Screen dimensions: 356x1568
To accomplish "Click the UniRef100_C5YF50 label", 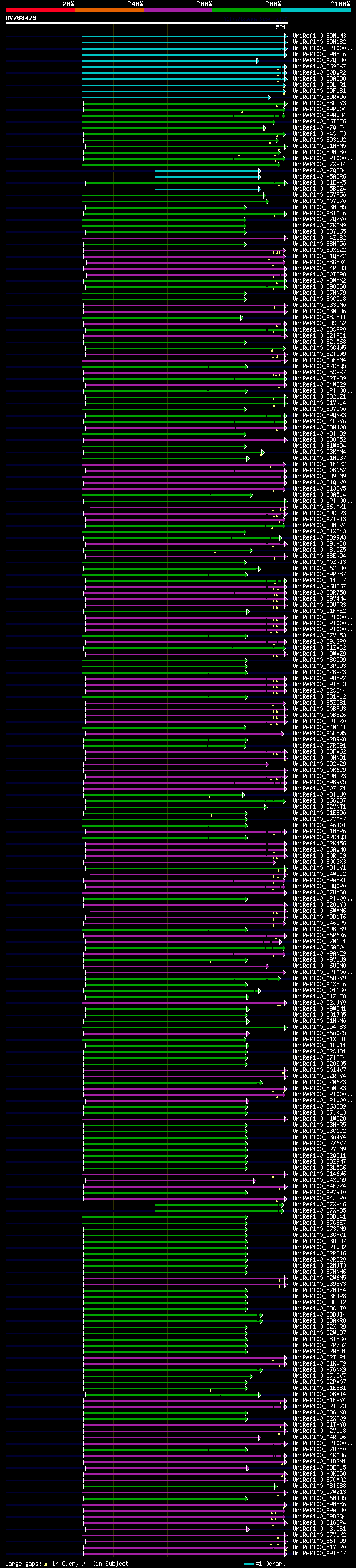I will (x=319, y=195).
